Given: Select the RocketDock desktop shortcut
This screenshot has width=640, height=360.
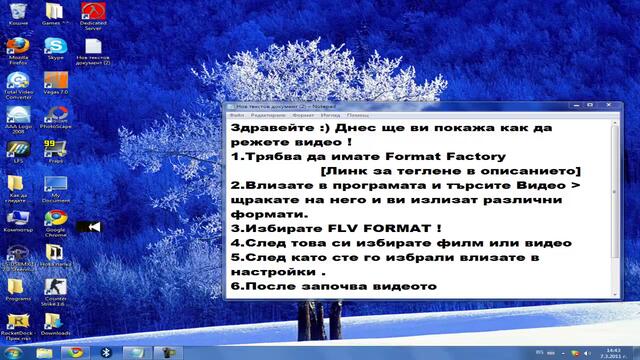Looking at the screenshot, I should pos(18,327).
